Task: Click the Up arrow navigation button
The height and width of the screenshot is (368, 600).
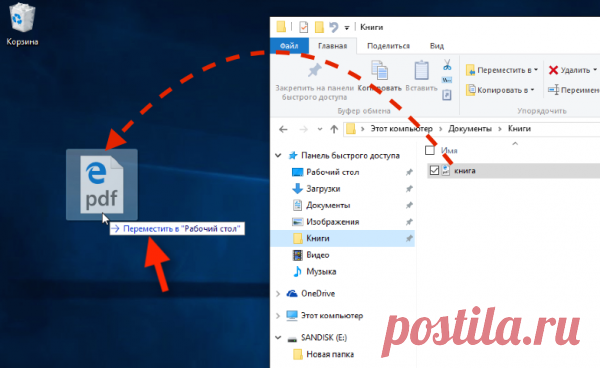Action: coord(334,129)
